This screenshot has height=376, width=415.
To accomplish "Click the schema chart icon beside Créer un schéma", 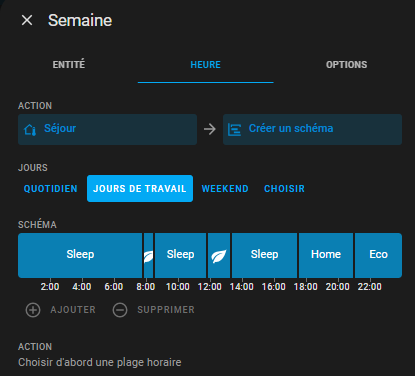I will pyautogui.click(x=234, y=129).
